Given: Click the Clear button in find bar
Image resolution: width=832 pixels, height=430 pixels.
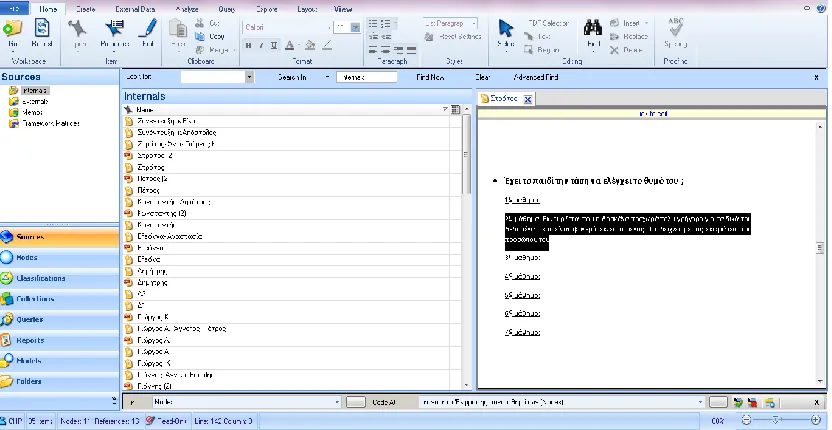Looking at the screenshot, I should pos(482,78).
